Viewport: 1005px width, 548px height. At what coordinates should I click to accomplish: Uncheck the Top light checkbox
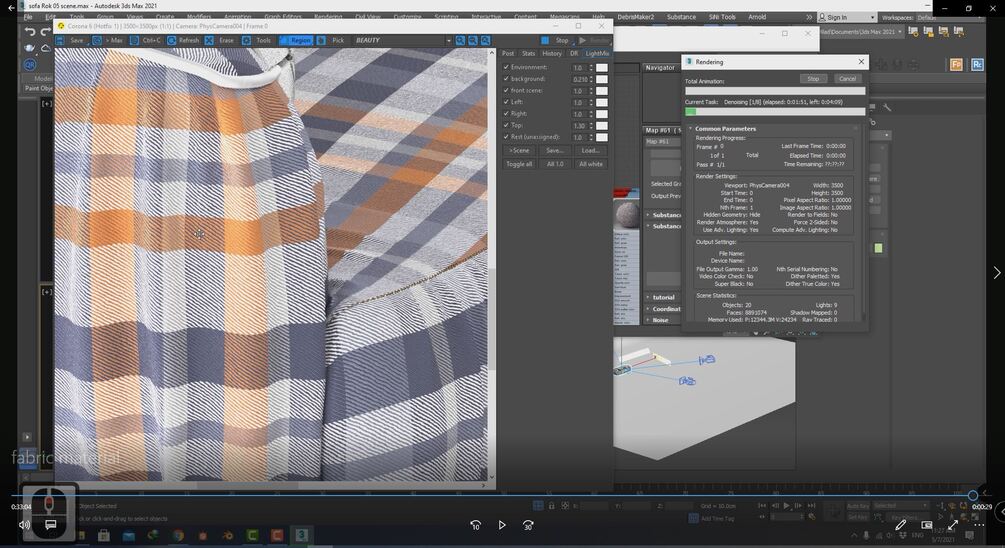(506, 125)
